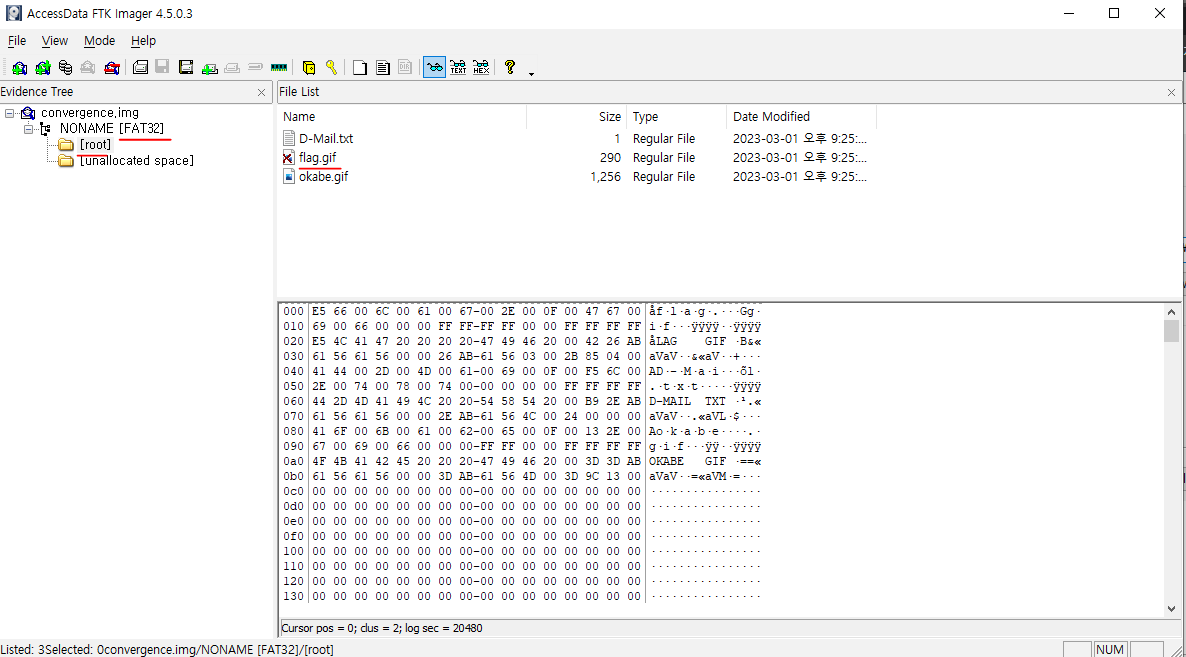1186x657 pixels.
Task: Click the Remove All Evidence Items icon
Action: (112, 67)
